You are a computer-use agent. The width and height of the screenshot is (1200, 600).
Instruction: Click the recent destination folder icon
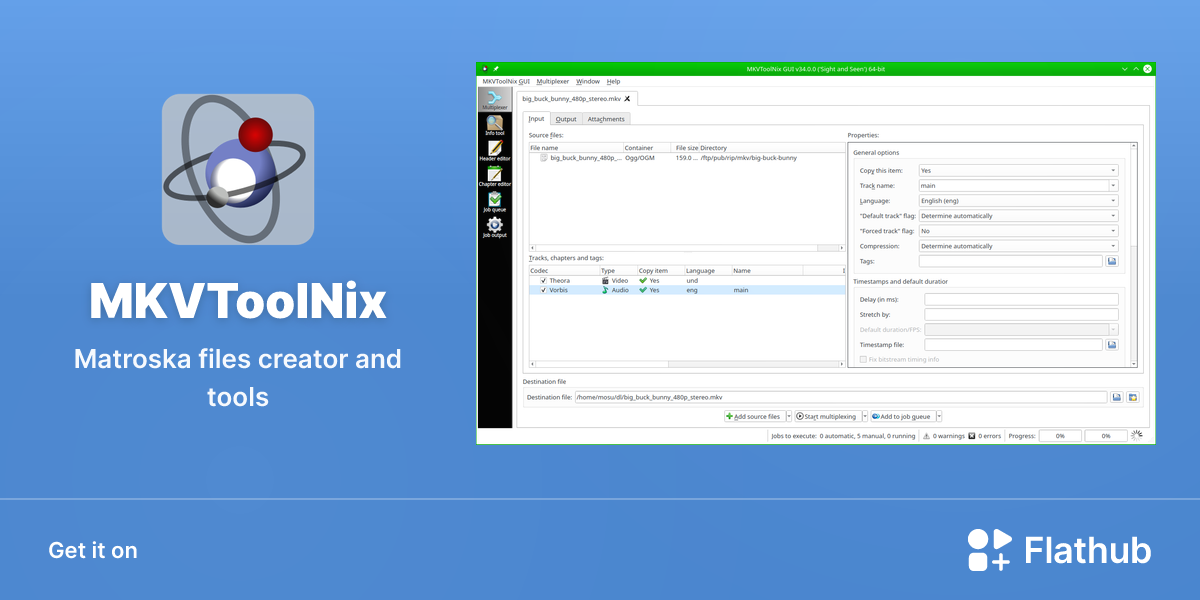[1133, 397]
